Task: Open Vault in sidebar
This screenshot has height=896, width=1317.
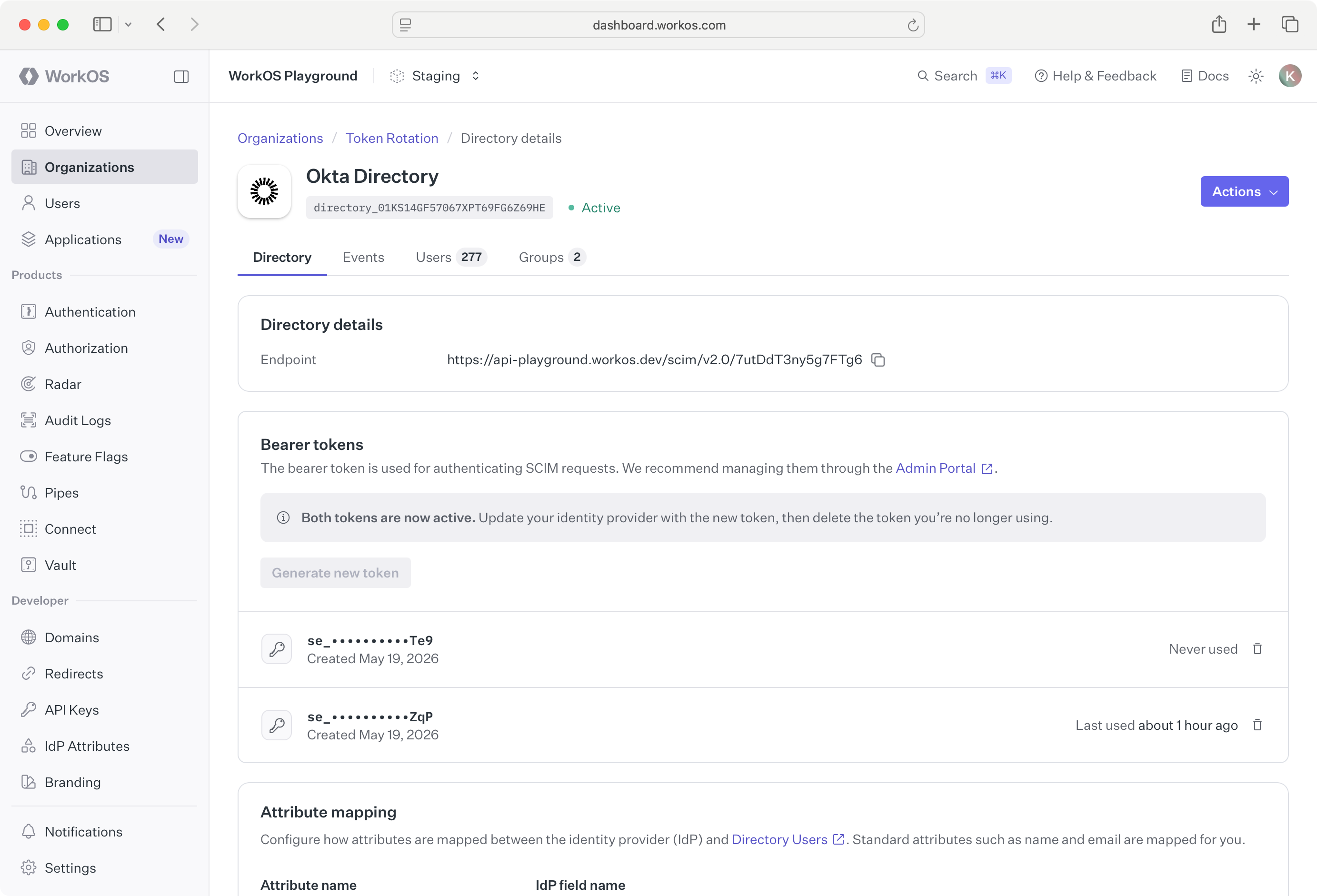Action: pyautogui.click(x=104, y=565)
